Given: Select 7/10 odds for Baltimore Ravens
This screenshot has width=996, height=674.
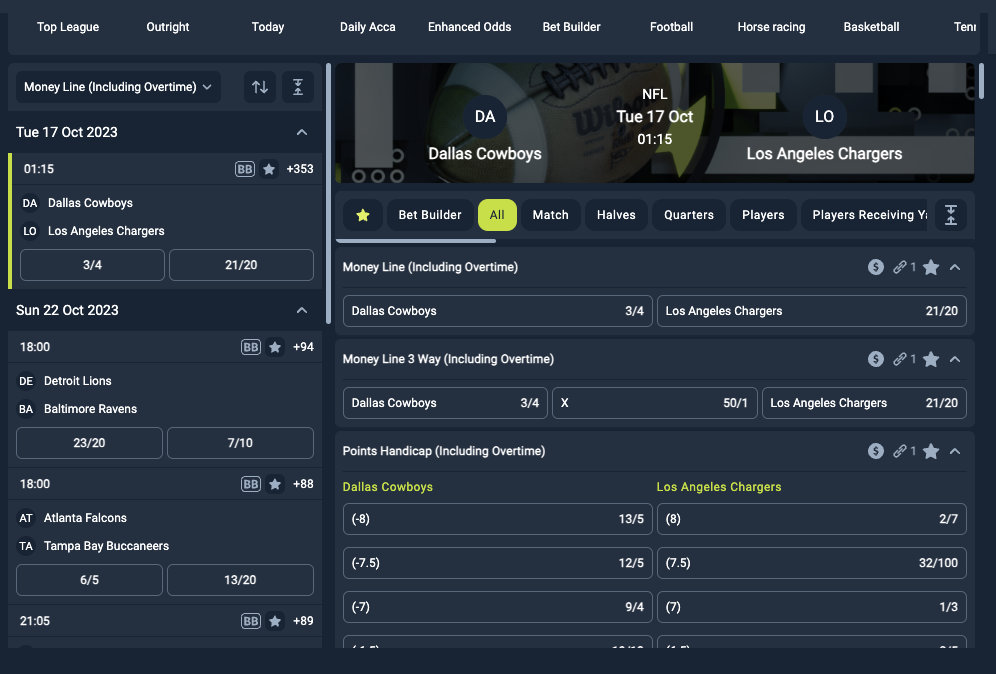Looking at the screenshot, I should 240,443.
